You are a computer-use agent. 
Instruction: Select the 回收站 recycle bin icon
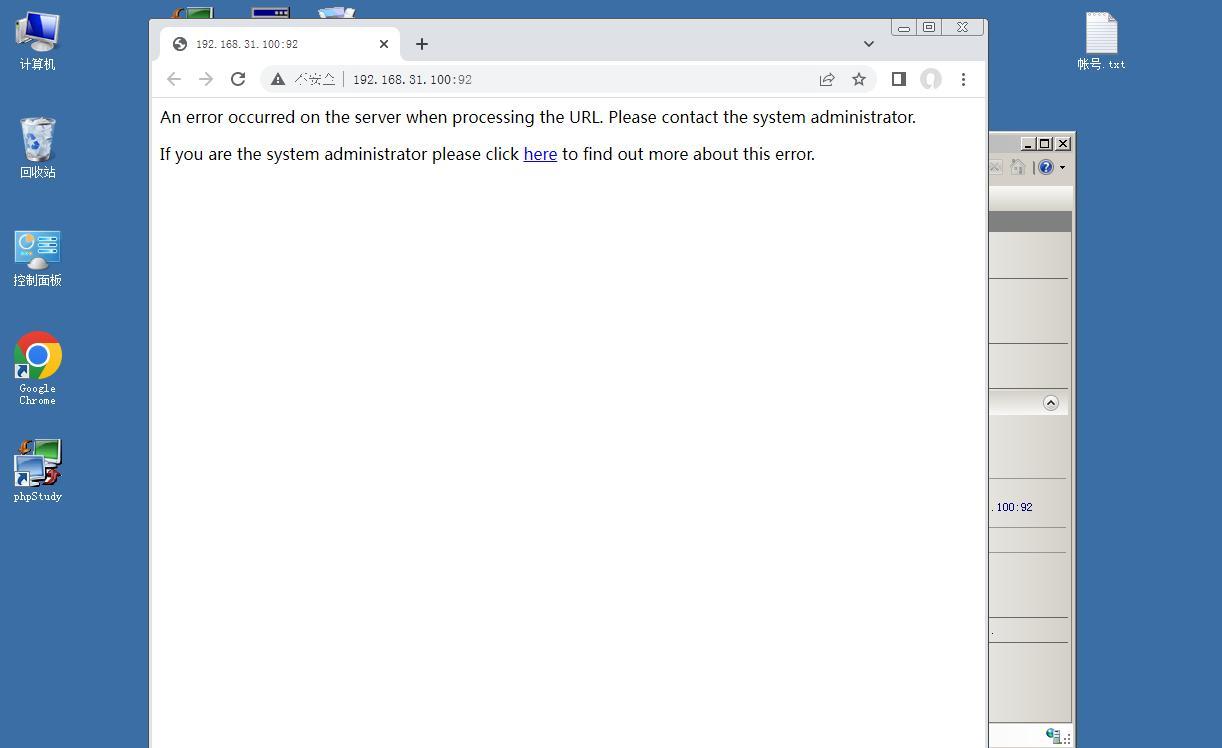pyautogui.click(x=37, y=148)
